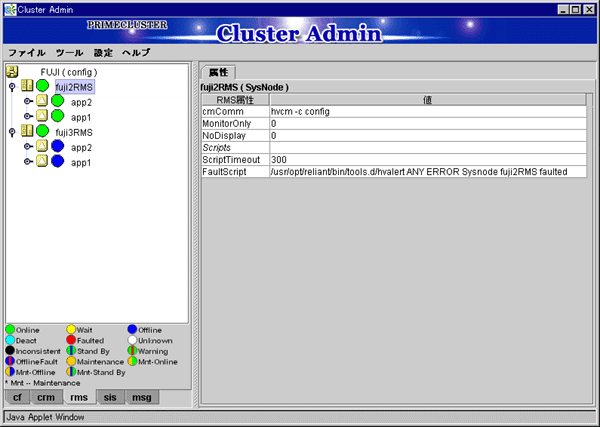This screenshot has height=427, width=600.
Task: Collapse the fuji2RMS tree node
Action: click(x=12, y=87)
